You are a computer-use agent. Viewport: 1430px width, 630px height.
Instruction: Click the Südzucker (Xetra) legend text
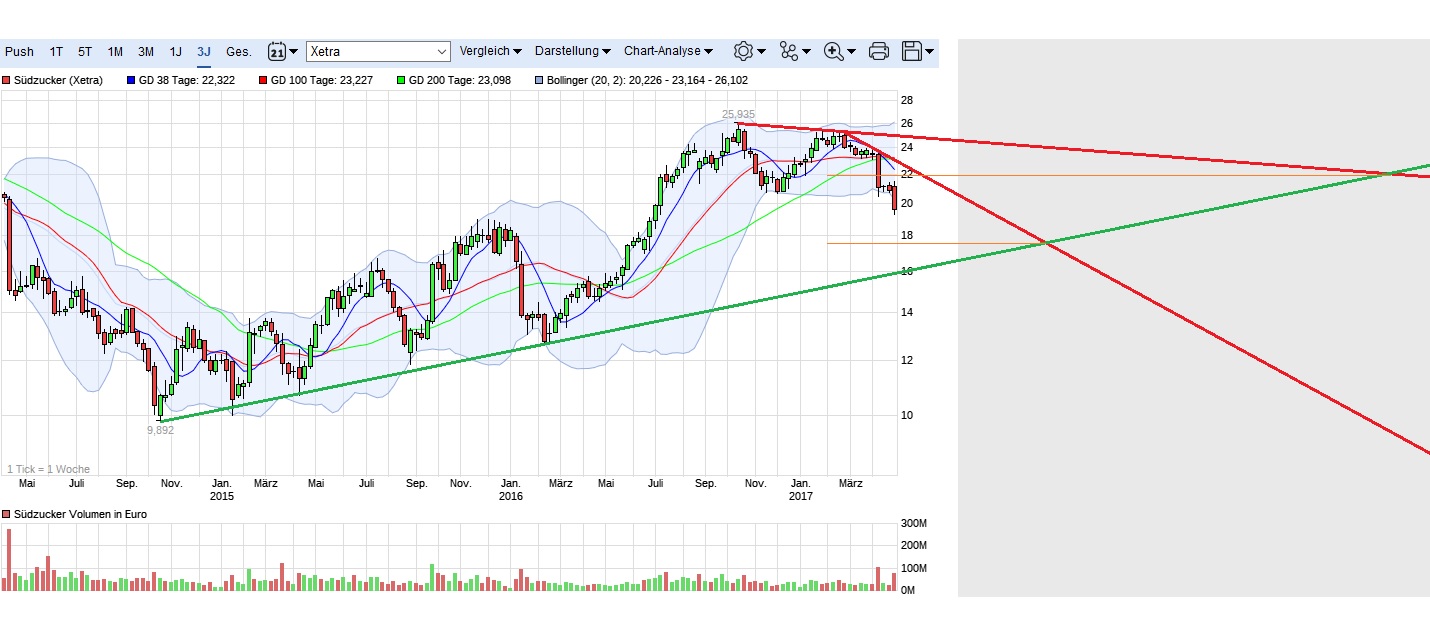(58, 80)
